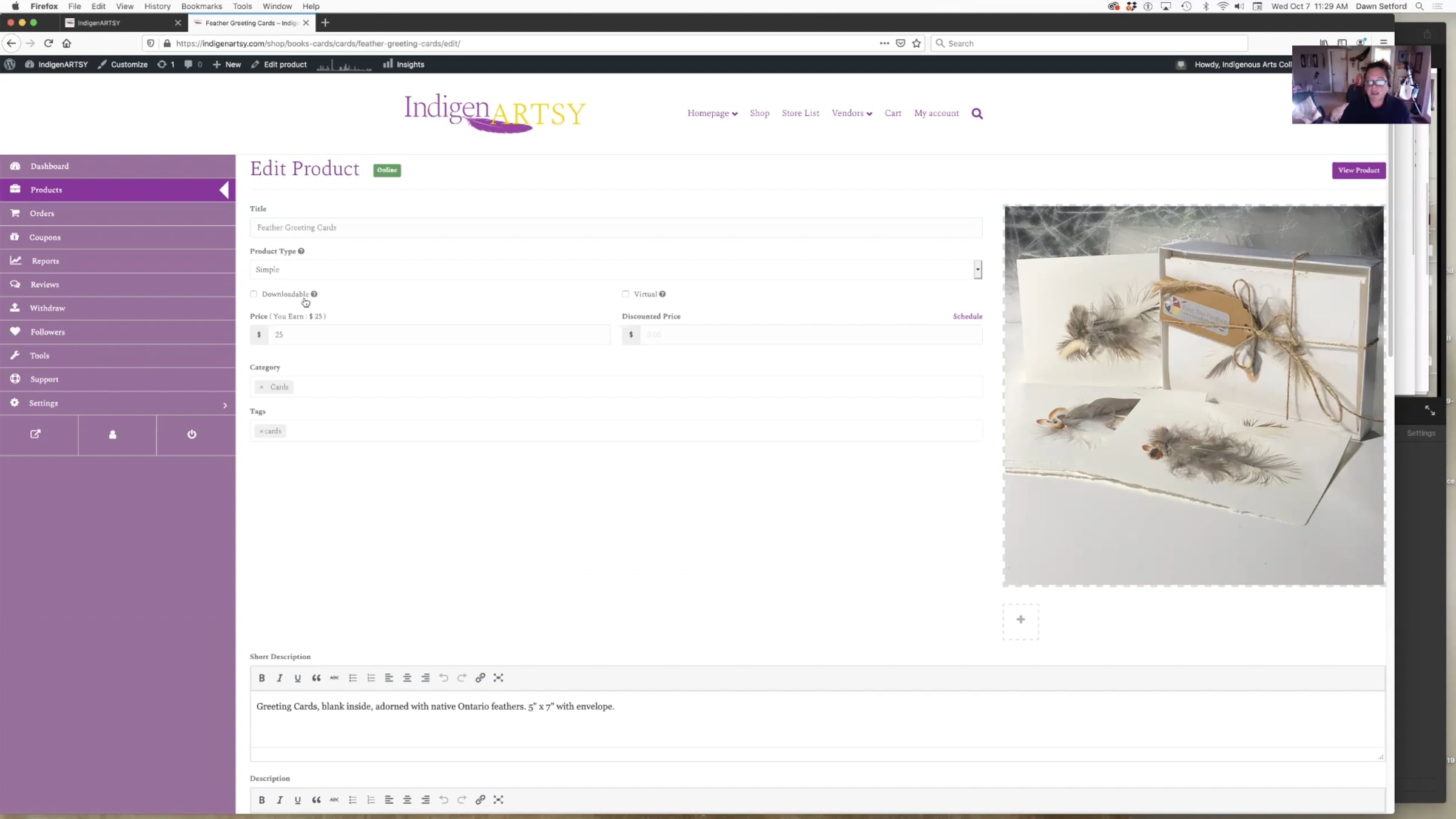Expand the Settings sidebar submenu

click(225, 405)
